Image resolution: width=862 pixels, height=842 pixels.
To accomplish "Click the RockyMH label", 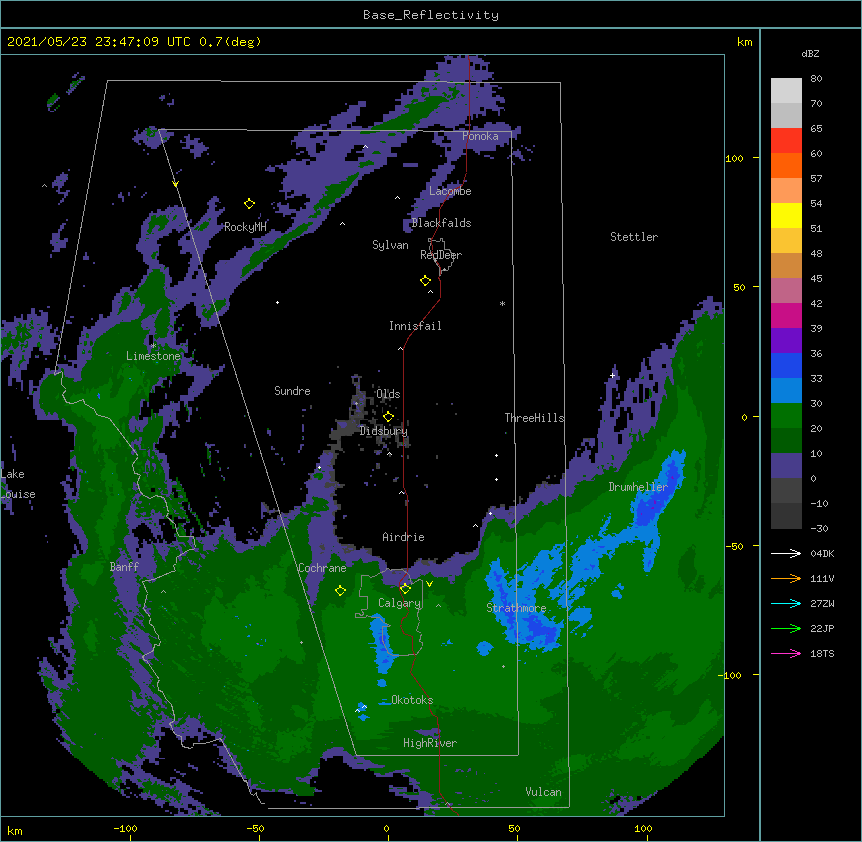I will (245, 227).
